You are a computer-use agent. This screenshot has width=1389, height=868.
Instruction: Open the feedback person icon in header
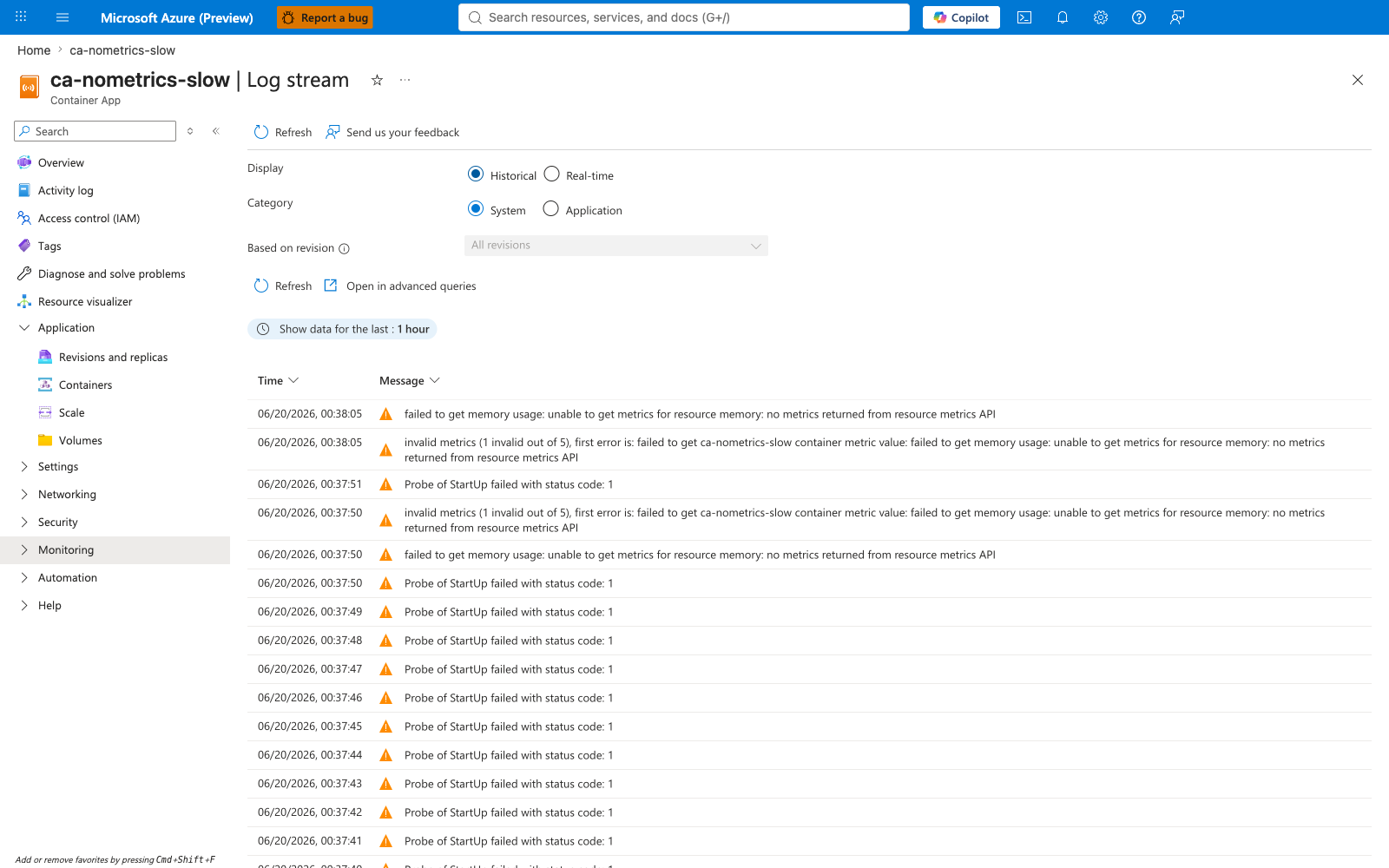pyautogui.click(x=1177, y=17)
